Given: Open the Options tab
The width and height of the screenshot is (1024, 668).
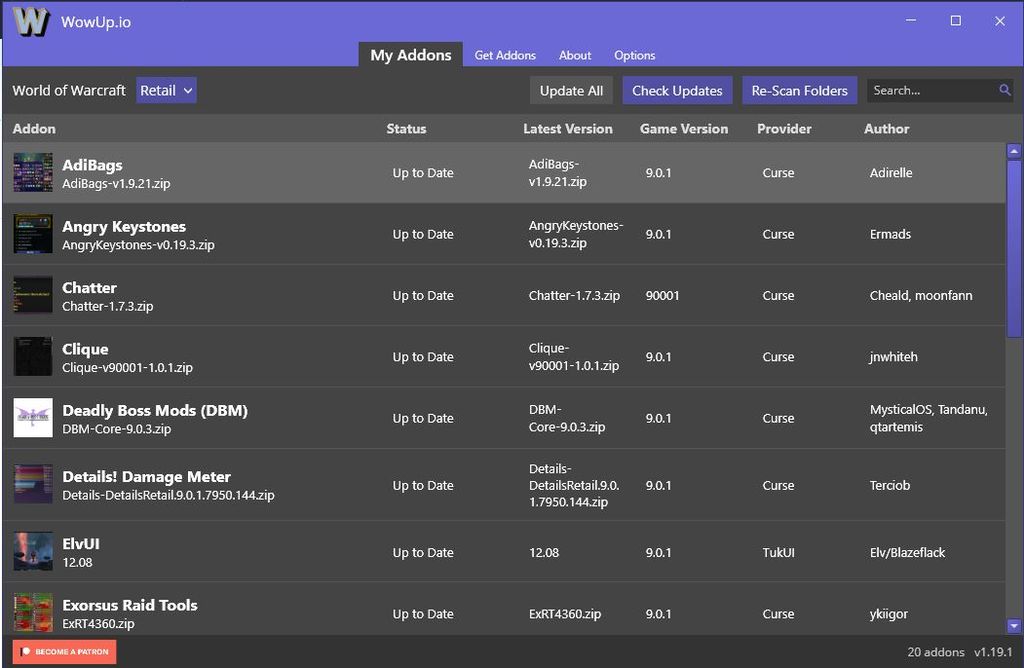Looking at the screenshot, I should point(634,56).
